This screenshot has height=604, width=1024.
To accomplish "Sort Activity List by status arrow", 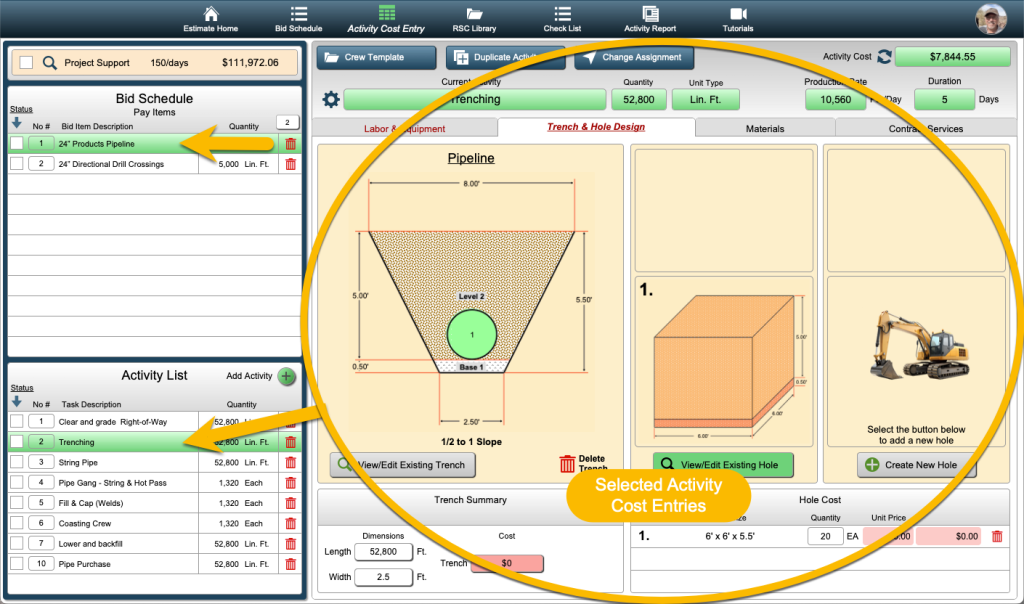I will 17,402.
